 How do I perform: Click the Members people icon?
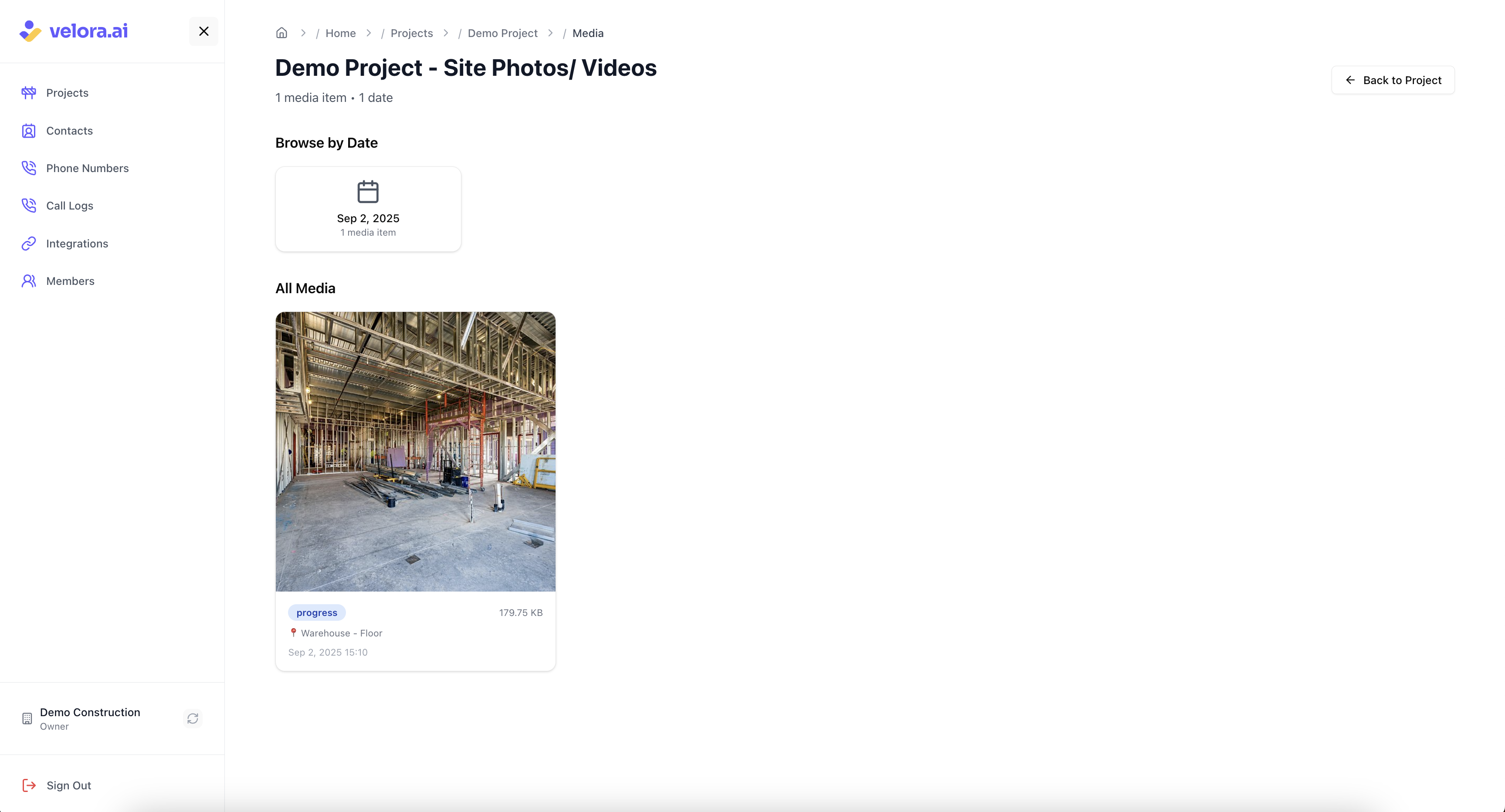pos(29,281)
